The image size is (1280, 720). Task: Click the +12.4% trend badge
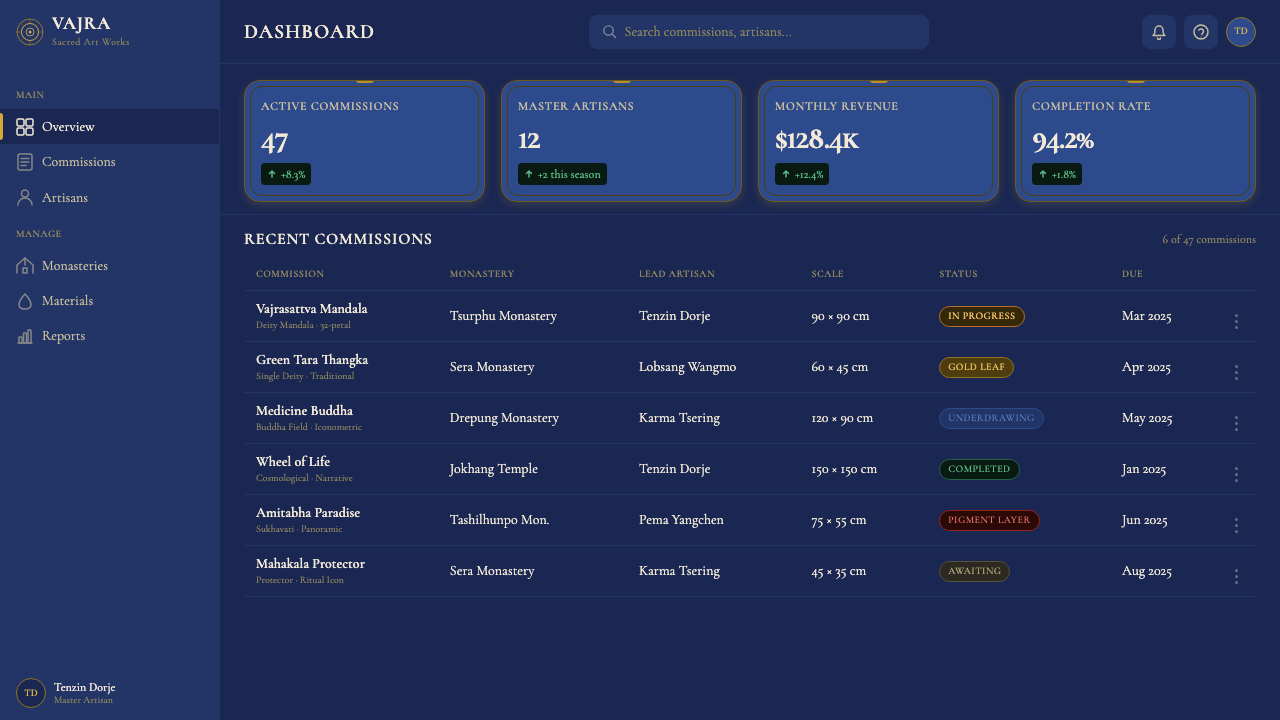click(x=802, y=174)
